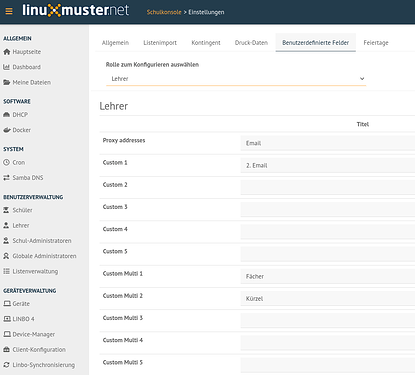Image resolution: width=415 pixels, height=375 pixels.
Task: Open the Druck-Daten tab
Action: (x=251, y=43)
